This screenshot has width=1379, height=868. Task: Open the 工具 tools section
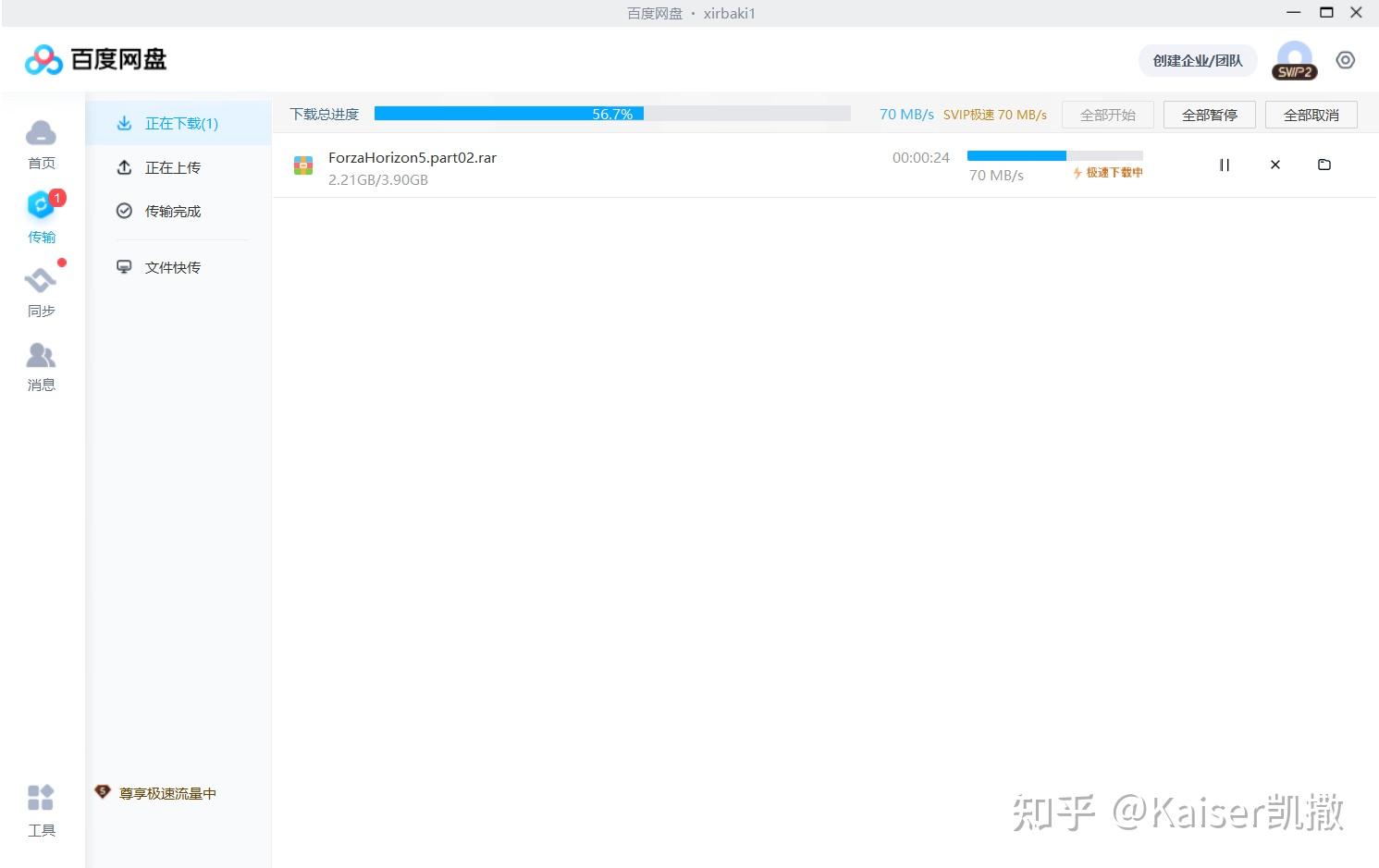tap(42, 811)
